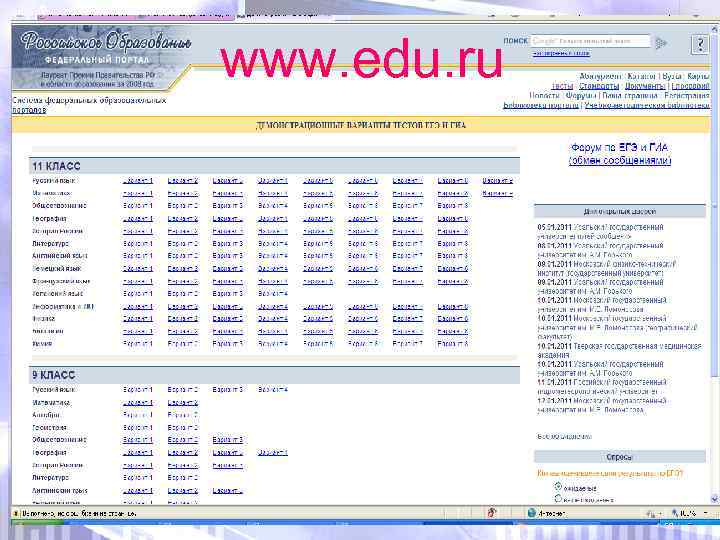Open Вариант 1 for 9 класс Геометрия
The height and width of the screenshot is (540, 720).
pyautogui.click(x=138, y=428)
